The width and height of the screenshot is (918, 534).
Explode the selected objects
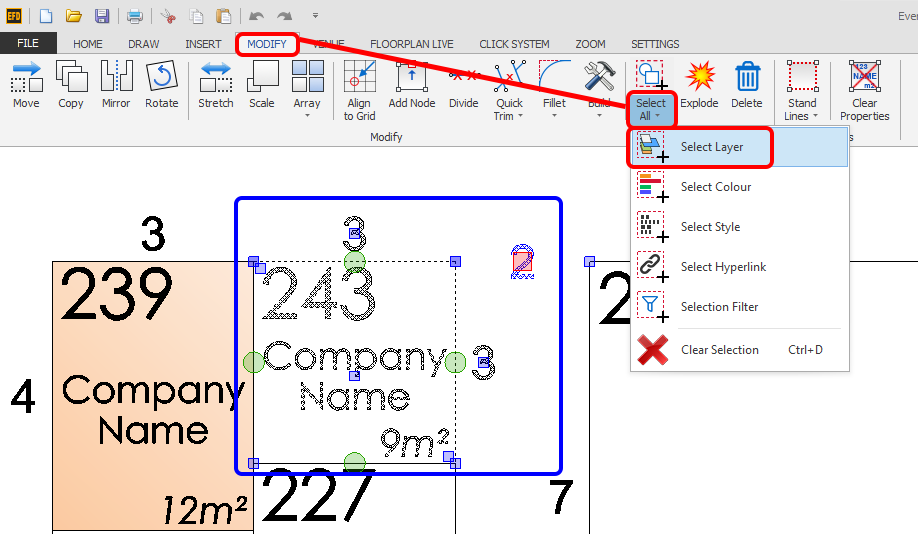(x=699, y=84)
